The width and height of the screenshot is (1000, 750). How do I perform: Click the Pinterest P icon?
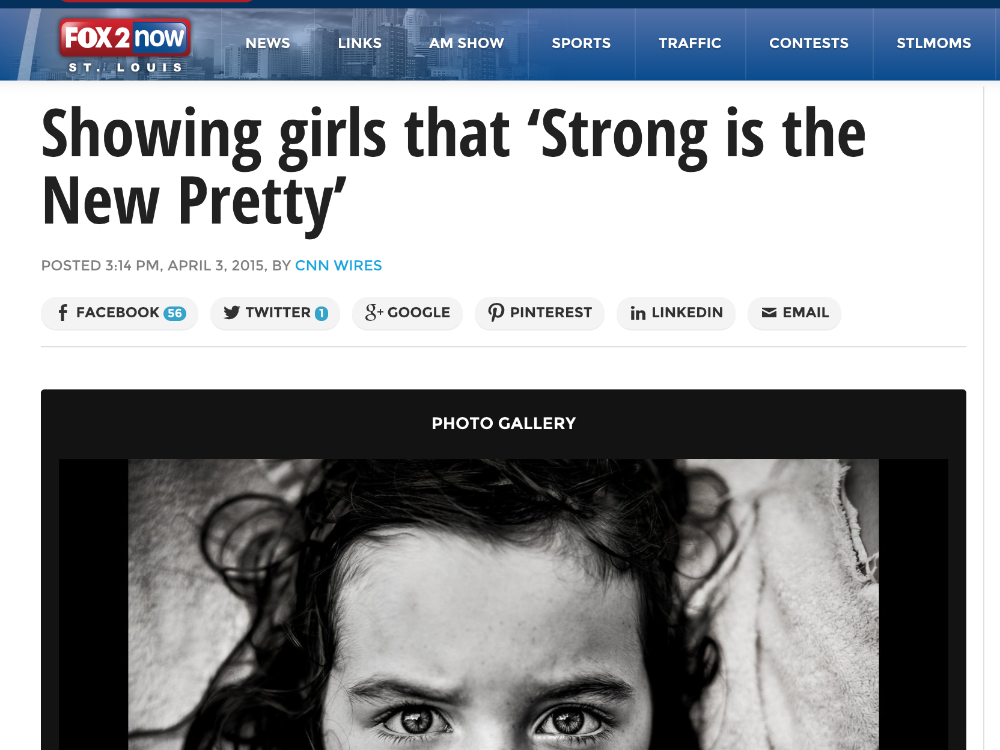point(496,312)
